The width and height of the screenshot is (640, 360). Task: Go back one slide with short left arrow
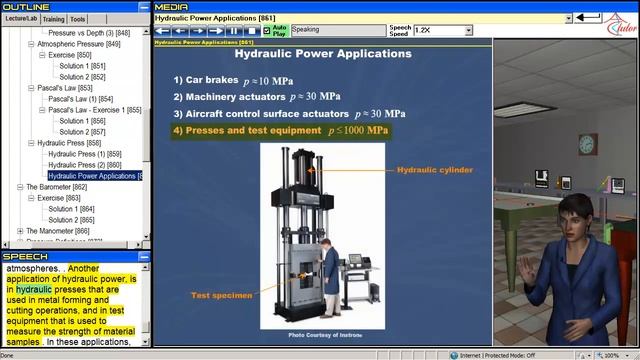(180, 31)
